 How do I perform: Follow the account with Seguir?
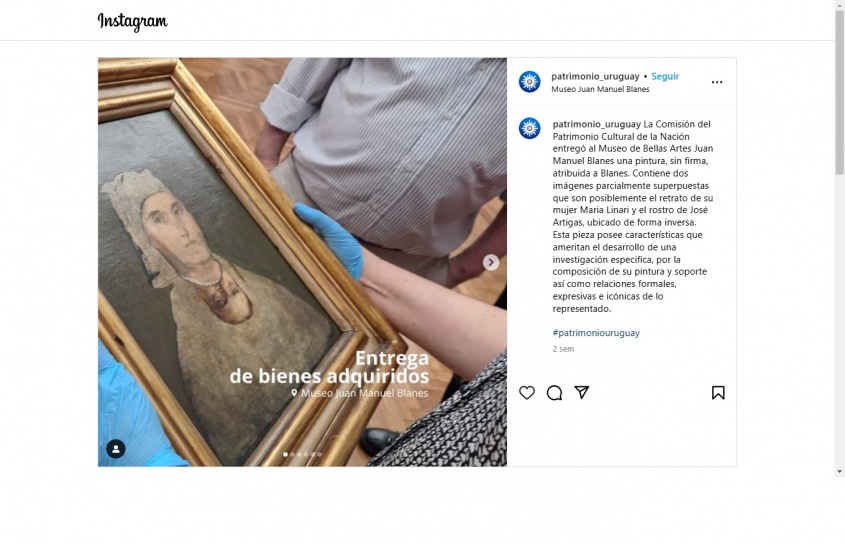pyautogui.click(x=665, y=76)
